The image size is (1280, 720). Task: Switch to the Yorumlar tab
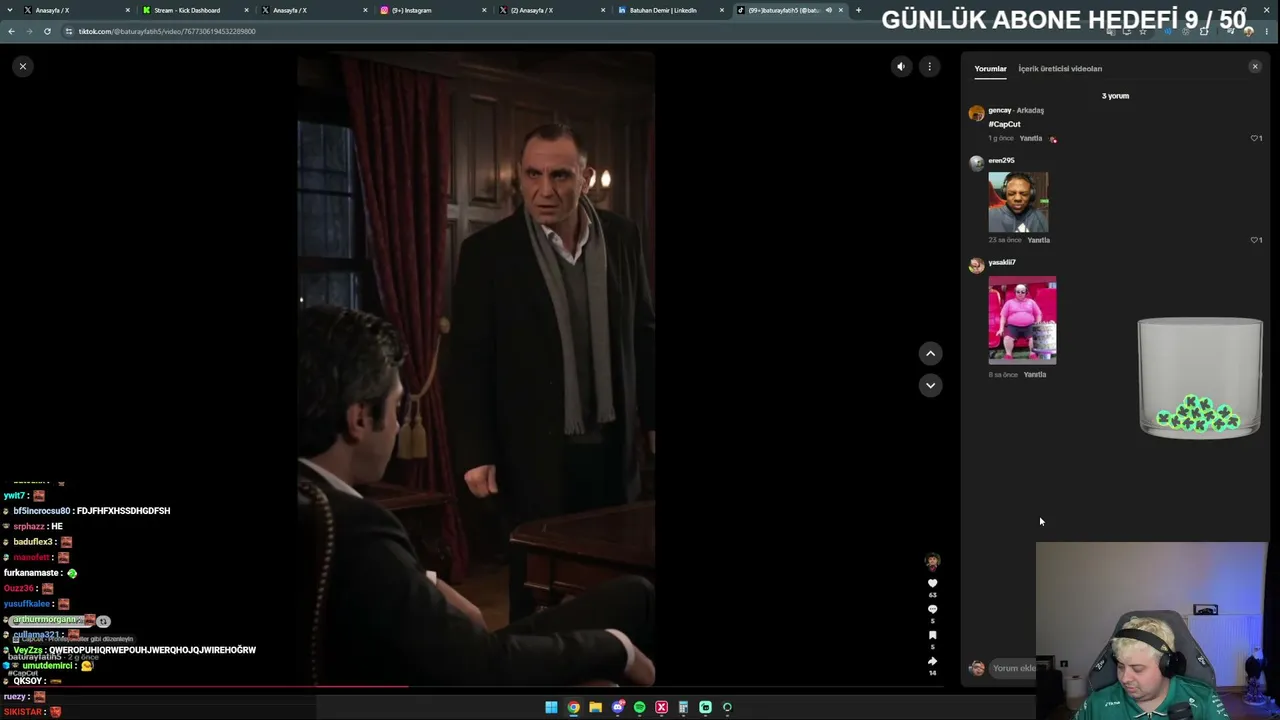[990, 69]
